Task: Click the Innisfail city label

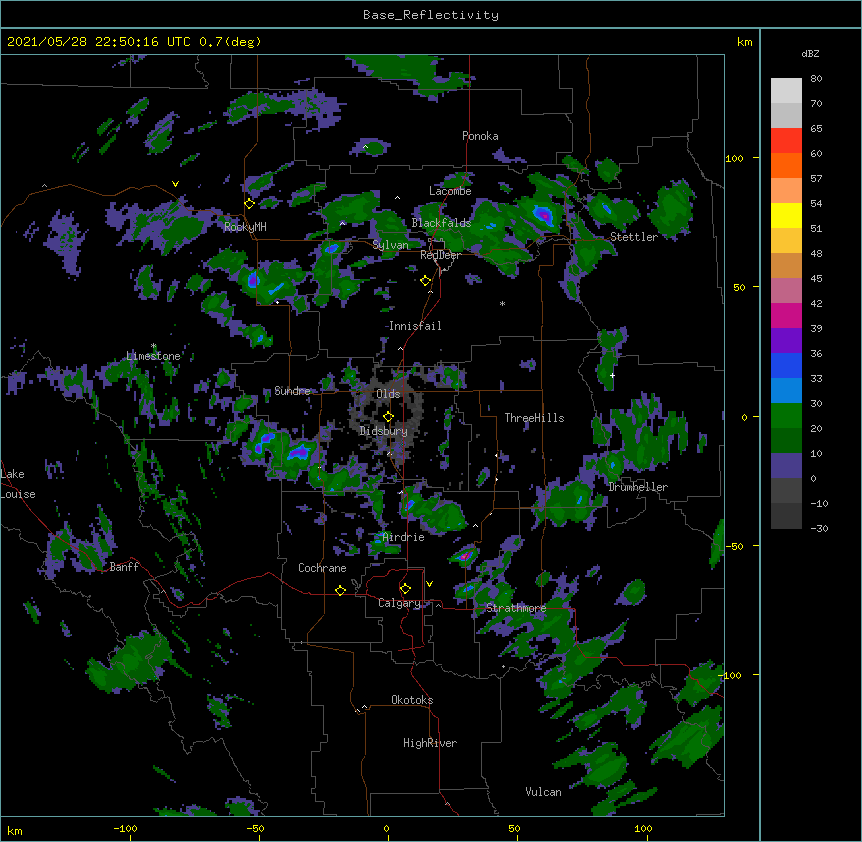Action: [x=415, y=326]
